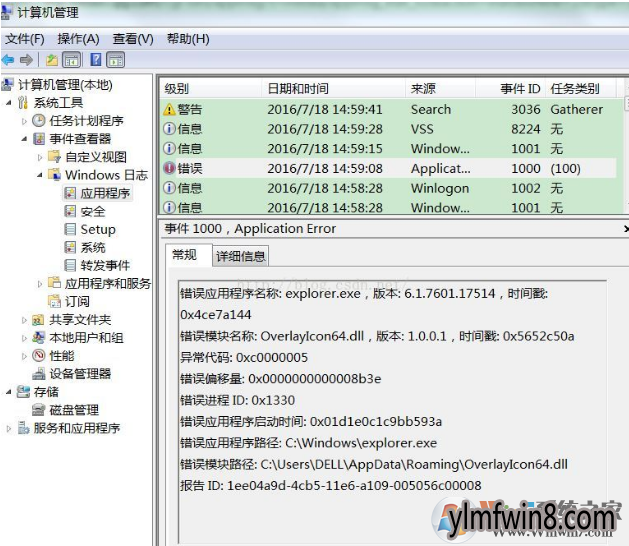
Task: Click the Forward arrow toolbar icon
Action: point(26,60)
